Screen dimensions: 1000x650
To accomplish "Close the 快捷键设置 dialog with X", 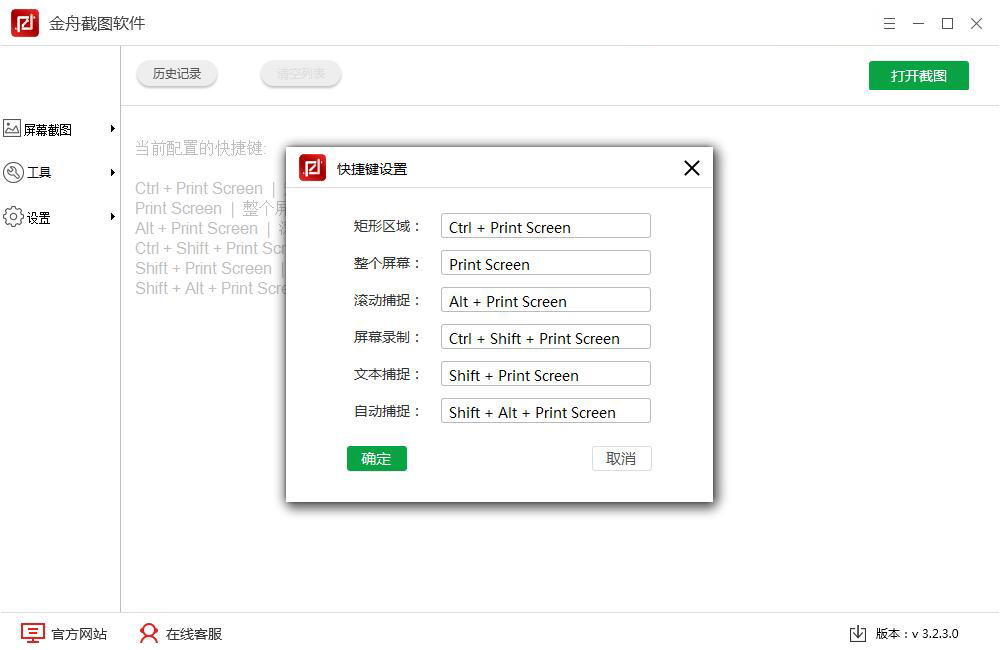I will (691, 168).
